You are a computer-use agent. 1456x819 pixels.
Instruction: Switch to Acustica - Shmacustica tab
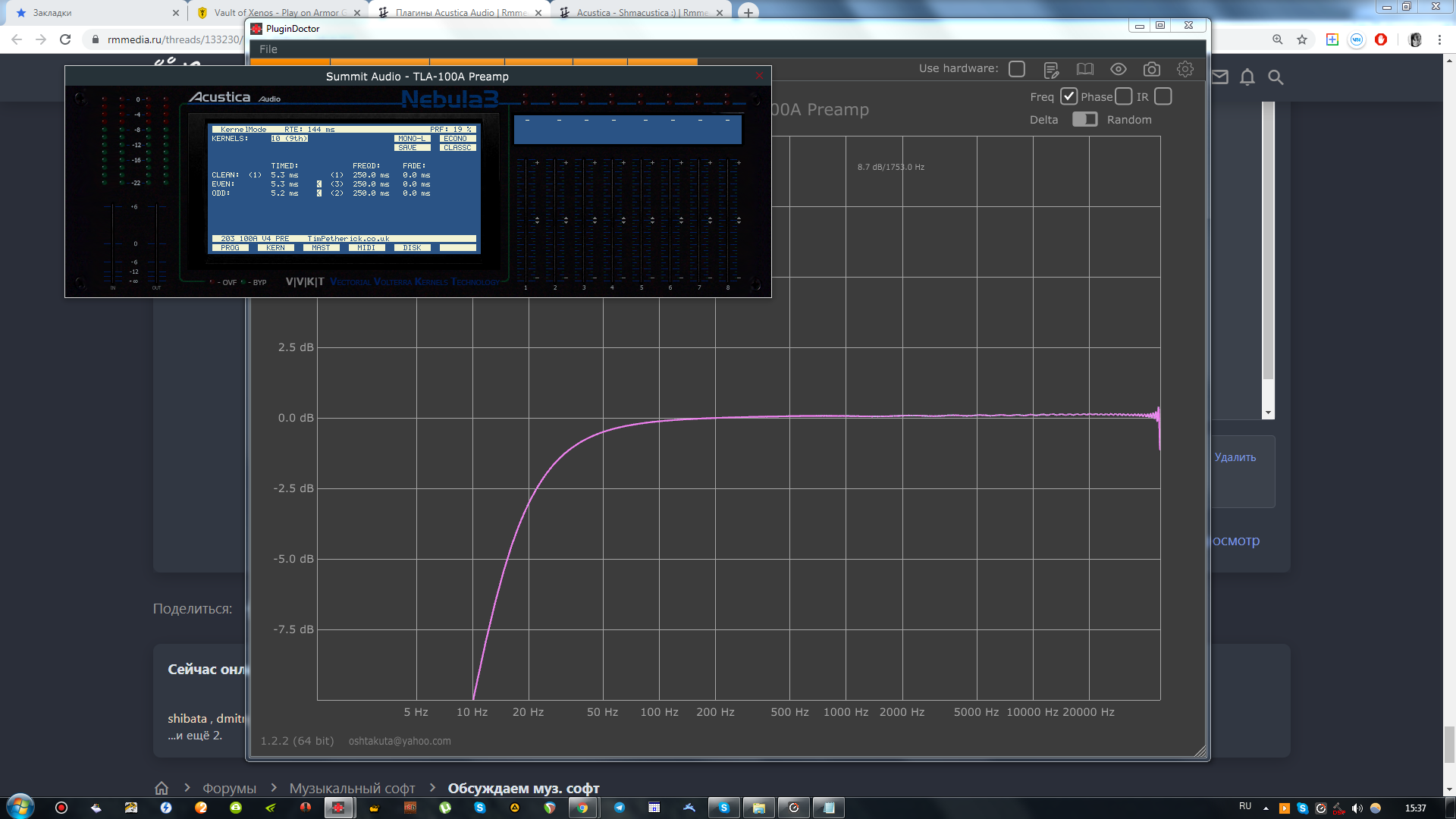click(x=641, y=12)
